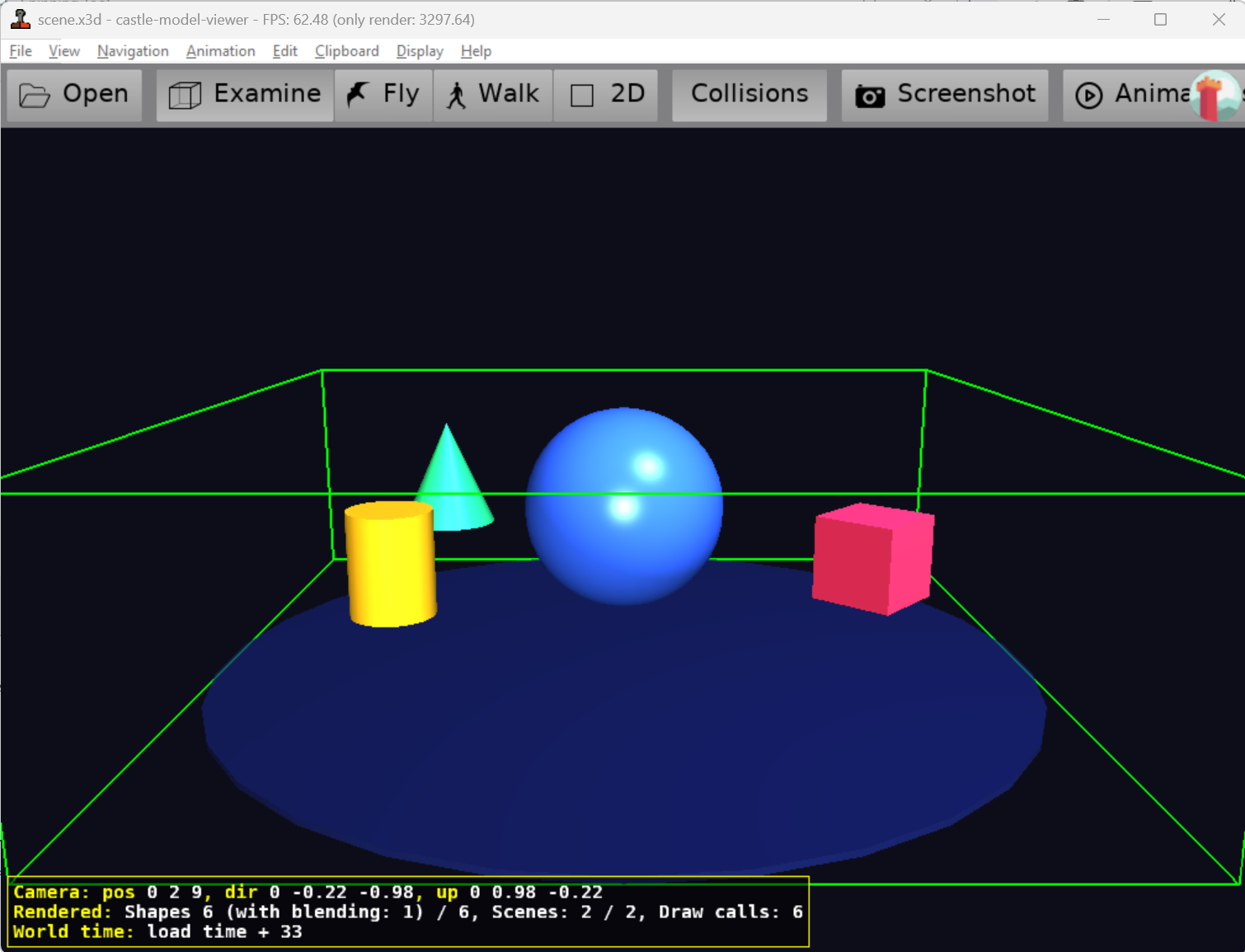Click the castle logo icon in toolbar
Viewport: 1245px width, 952px height.
pos(1215,96)
